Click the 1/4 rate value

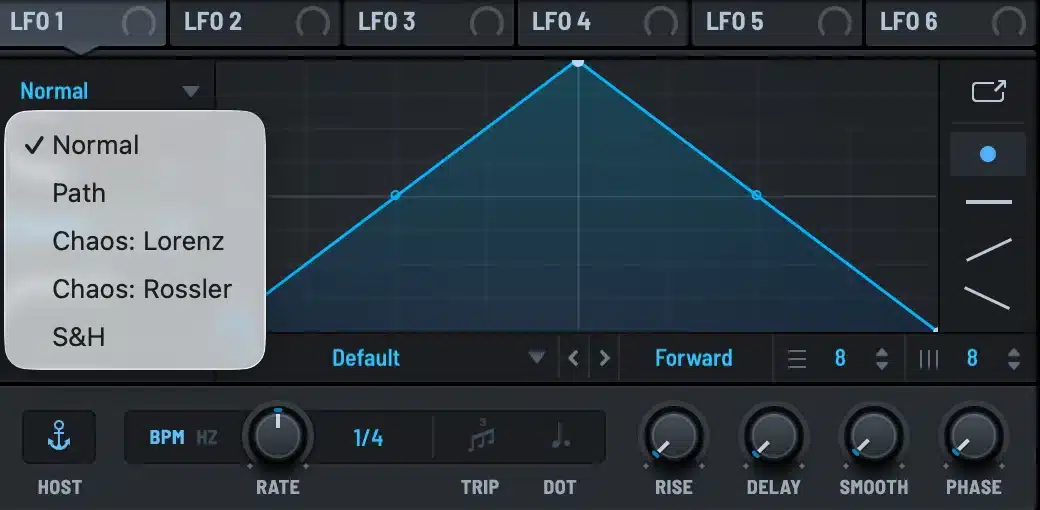tap(368, 438)
